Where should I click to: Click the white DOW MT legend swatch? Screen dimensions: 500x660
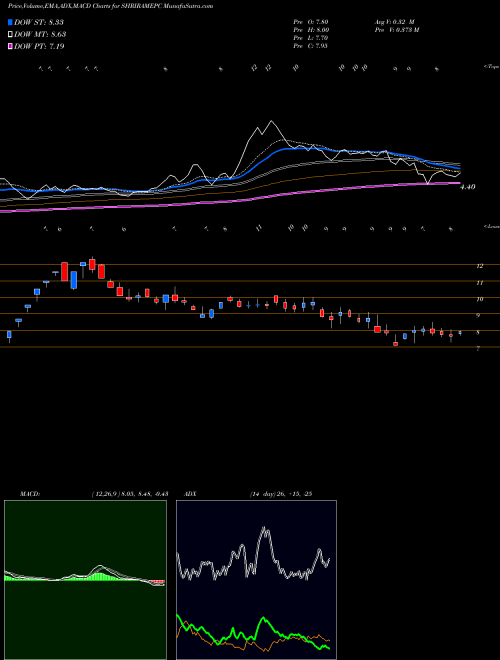click(x=10, y=35)
